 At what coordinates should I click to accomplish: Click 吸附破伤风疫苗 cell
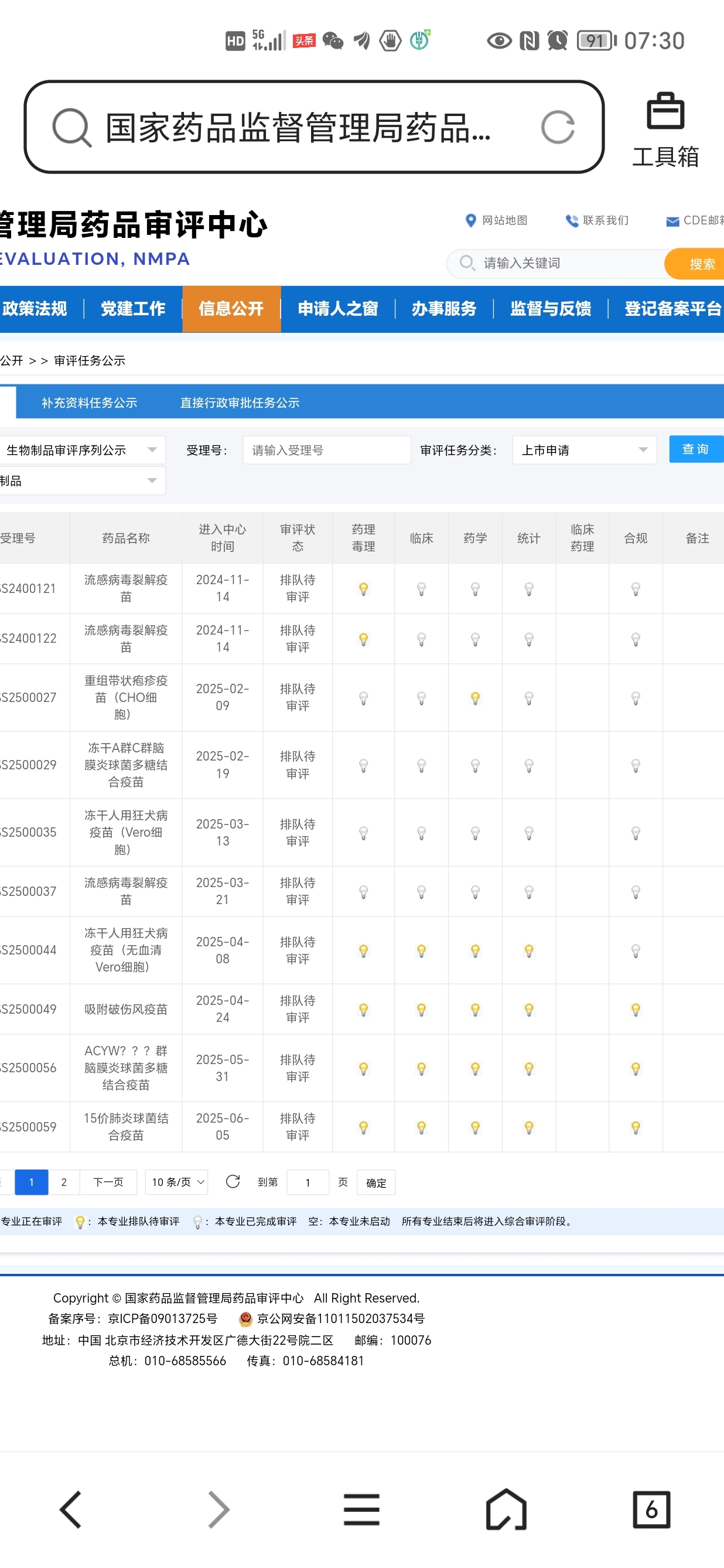click(126, 1009)
